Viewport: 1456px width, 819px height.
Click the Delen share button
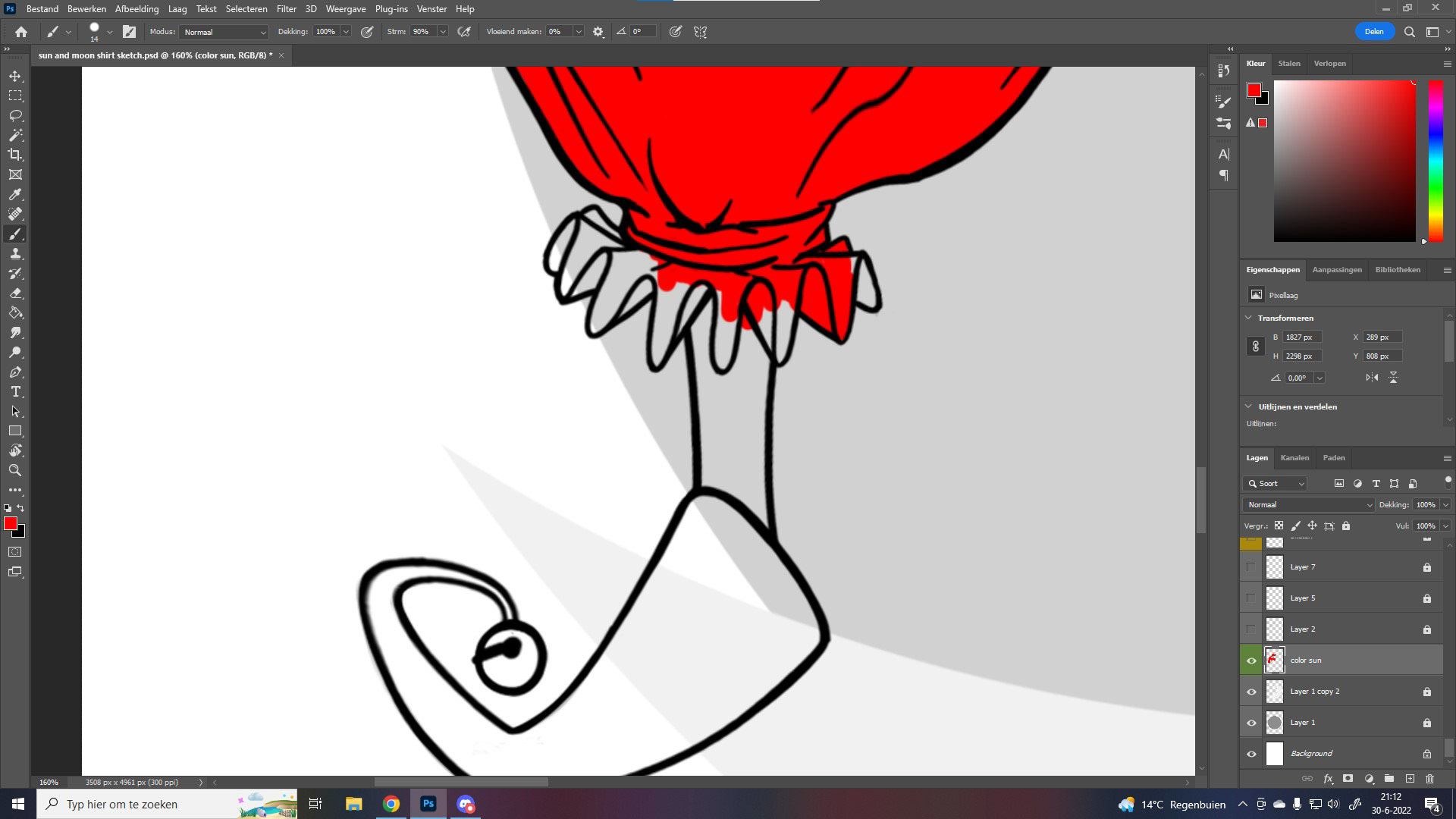1374,32
